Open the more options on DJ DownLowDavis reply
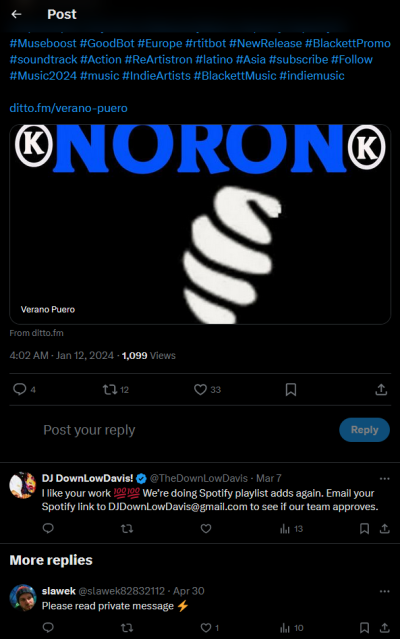Viewport: 400px width, 639px height. 385,478
